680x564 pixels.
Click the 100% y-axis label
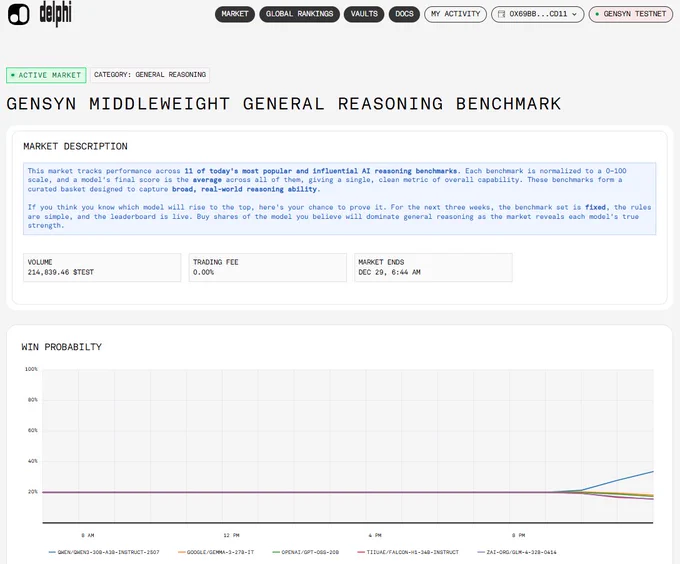coord(31,369)
